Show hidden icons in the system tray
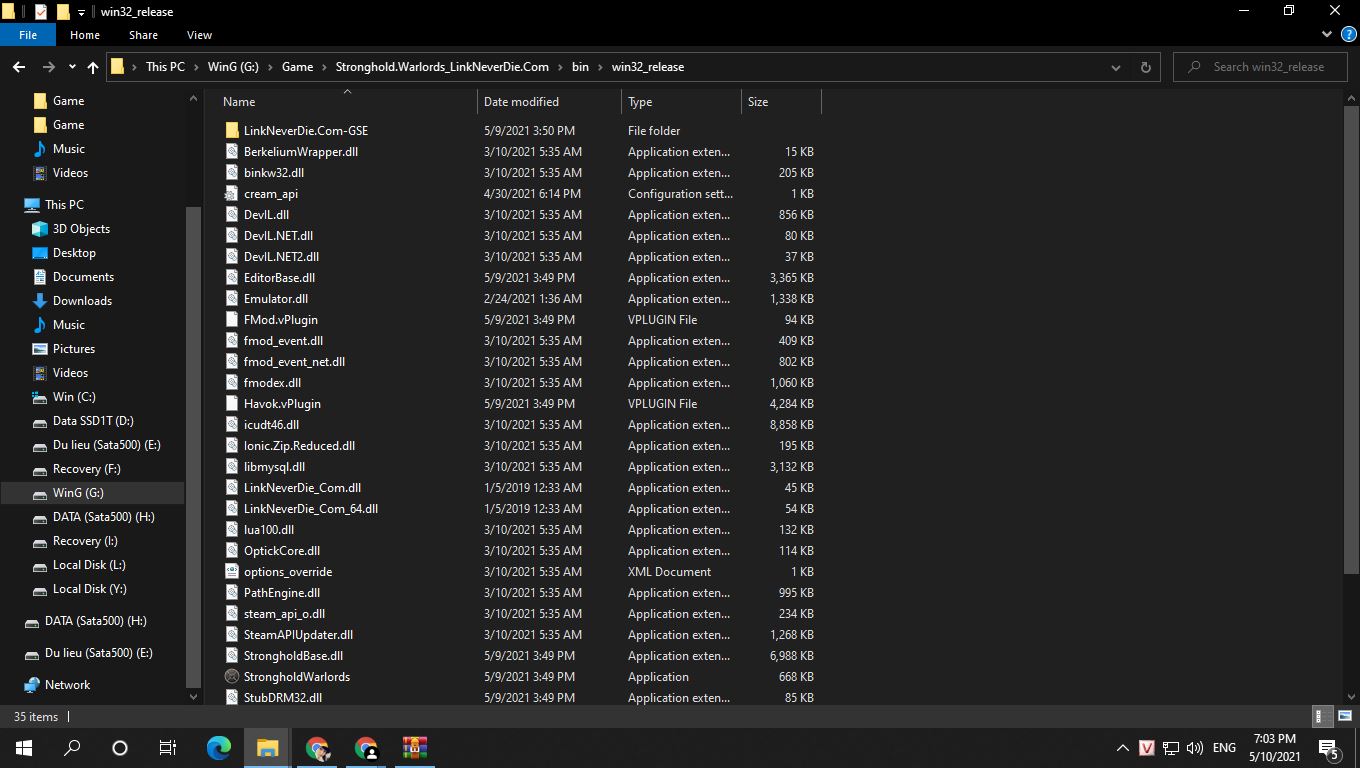This screenshot has height=768, width=1360. (x=1122, y=747)
